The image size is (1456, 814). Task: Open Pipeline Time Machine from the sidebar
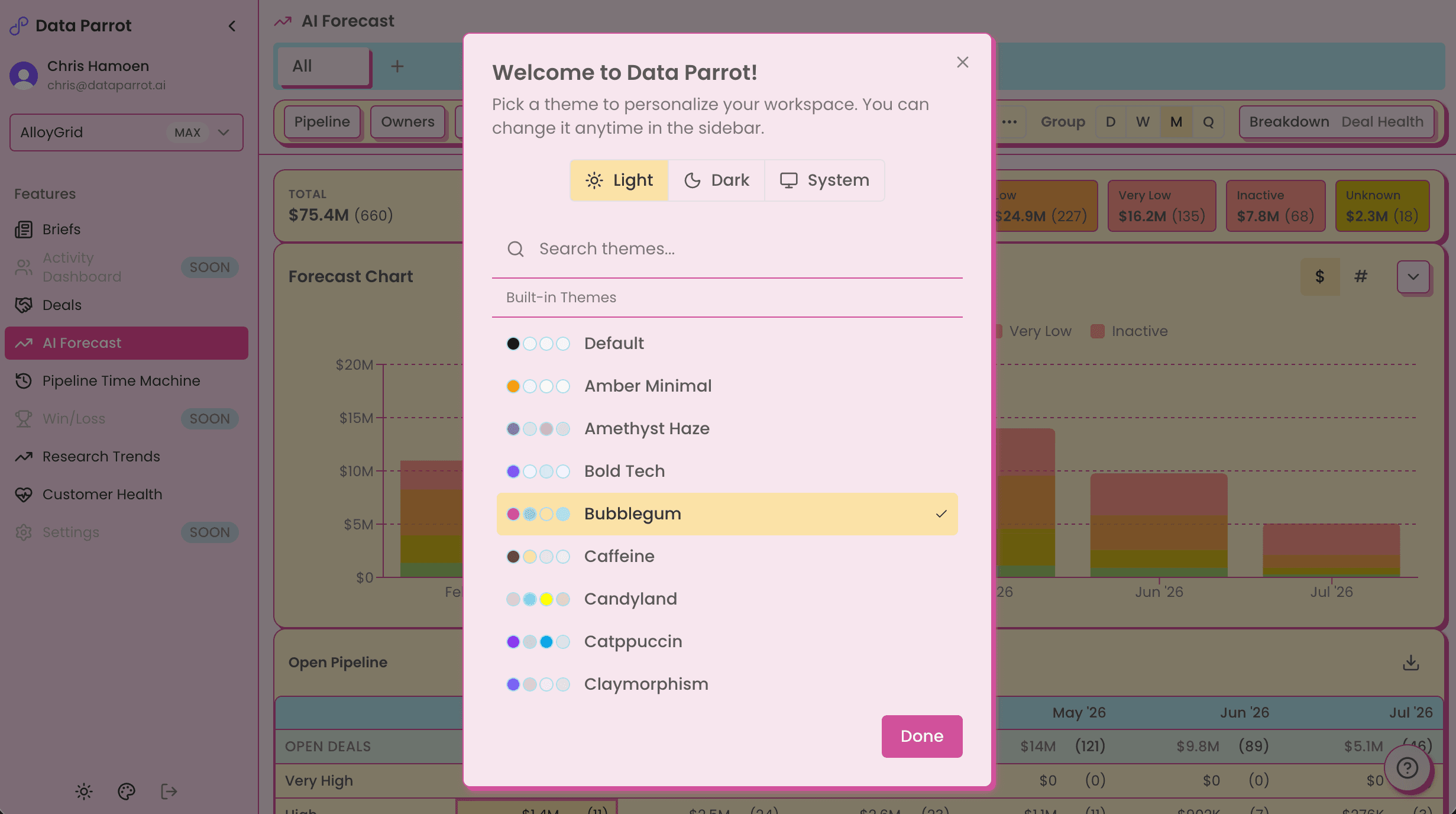coord(122,380)
